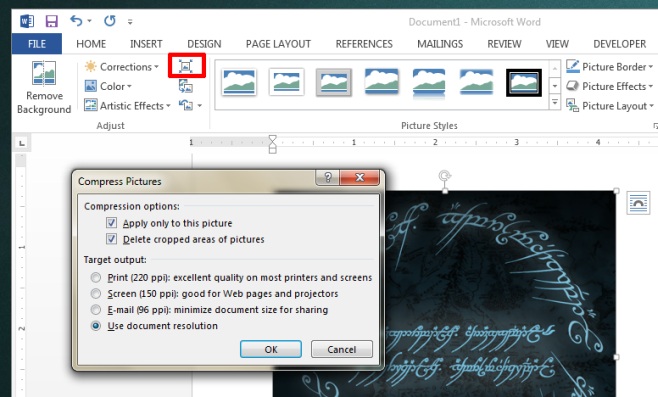Click the Help button in Compress Pictures dialog
The height and width of the screenshot is (397, 658).
click(x=328, y=177)
